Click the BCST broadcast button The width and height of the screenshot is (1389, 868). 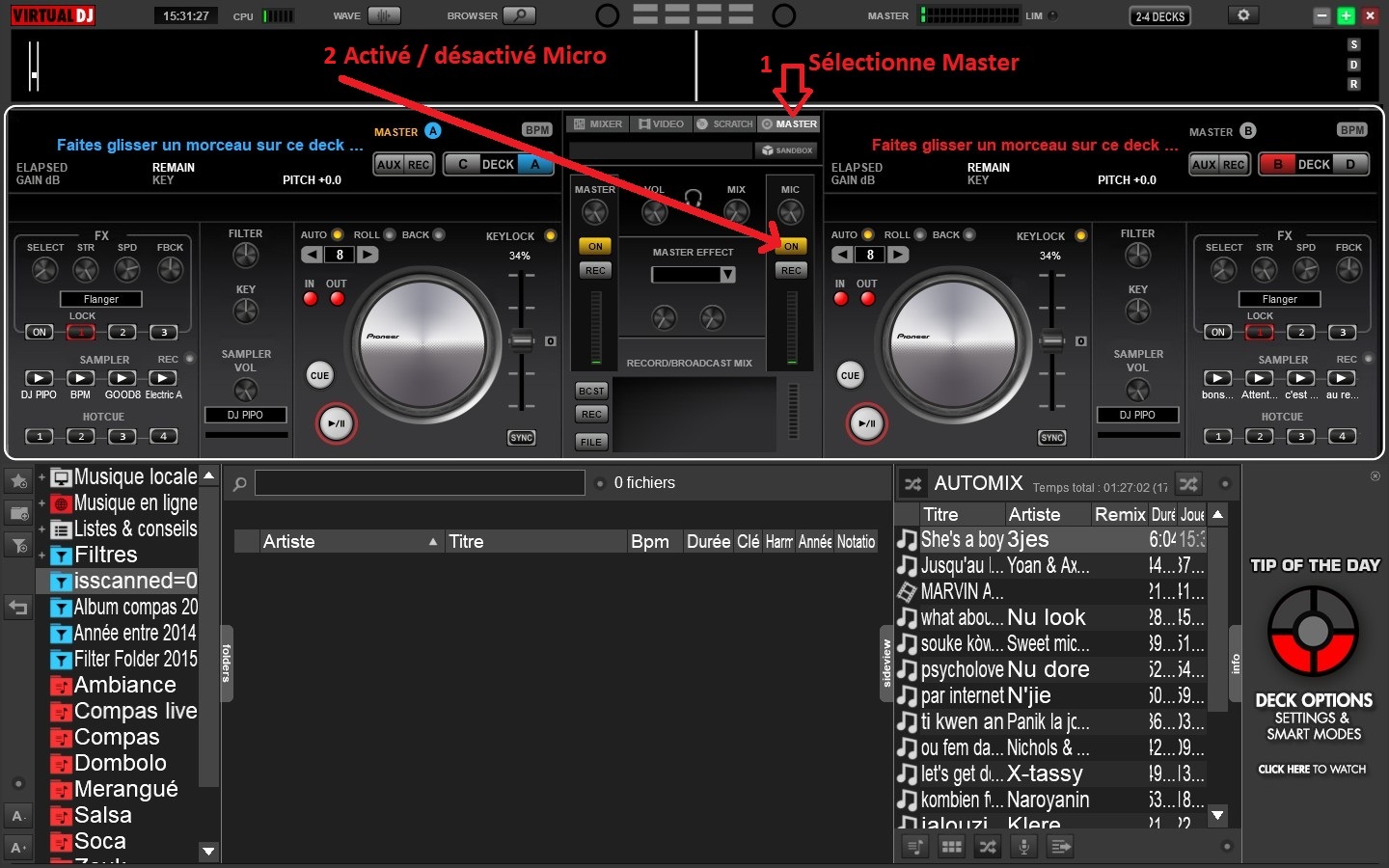[x=591, y=391]
